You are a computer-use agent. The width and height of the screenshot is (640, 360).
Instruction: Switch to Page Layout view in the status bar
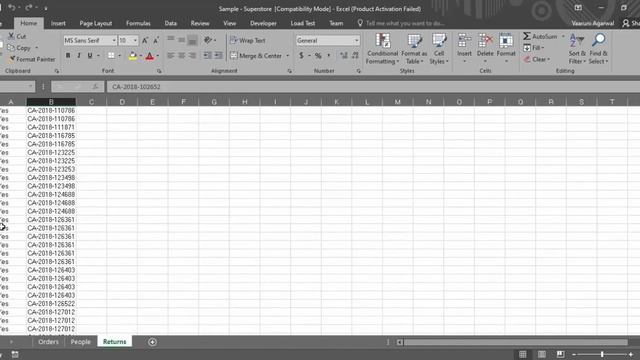541,354
